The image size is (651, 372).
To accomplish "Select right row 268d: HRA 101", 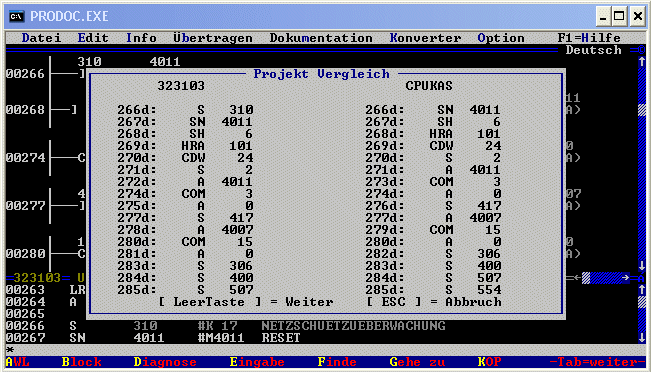I will pyautogui.click(x=433, y=134).
